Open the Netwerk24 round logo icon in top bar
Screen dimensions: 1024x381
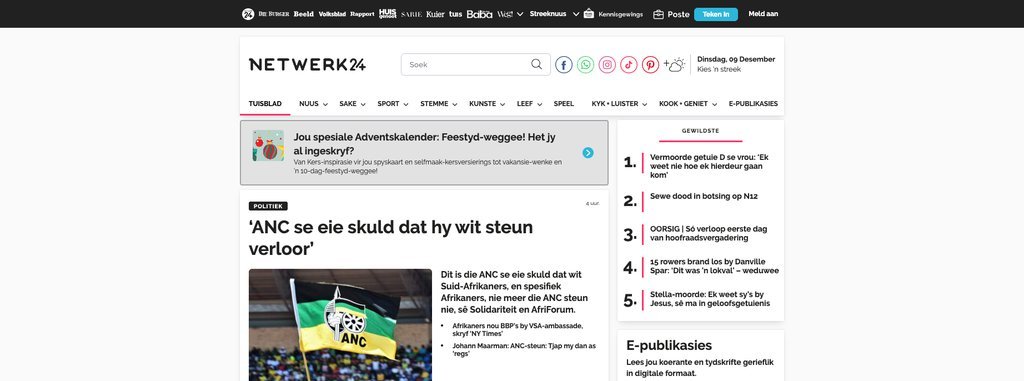click(248, 14)
